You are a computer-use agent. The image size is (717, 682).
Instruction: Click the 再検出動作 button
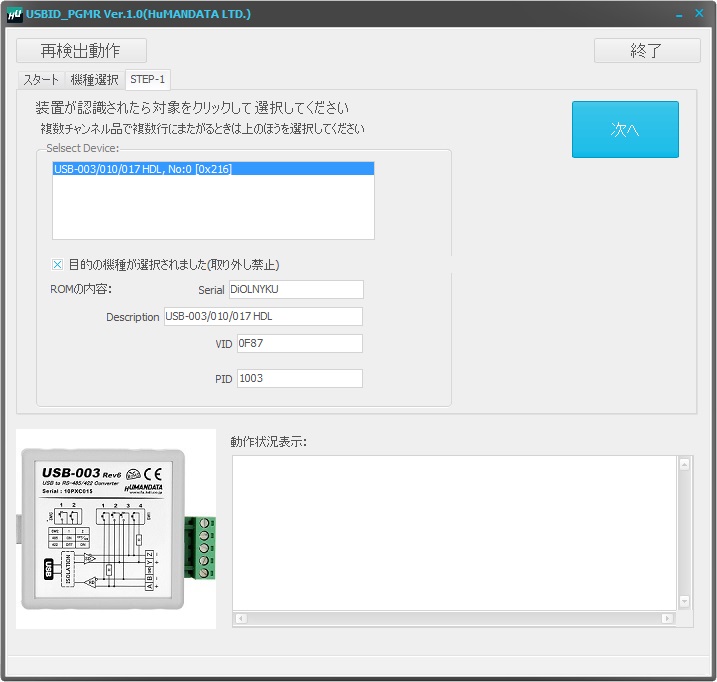81,51
